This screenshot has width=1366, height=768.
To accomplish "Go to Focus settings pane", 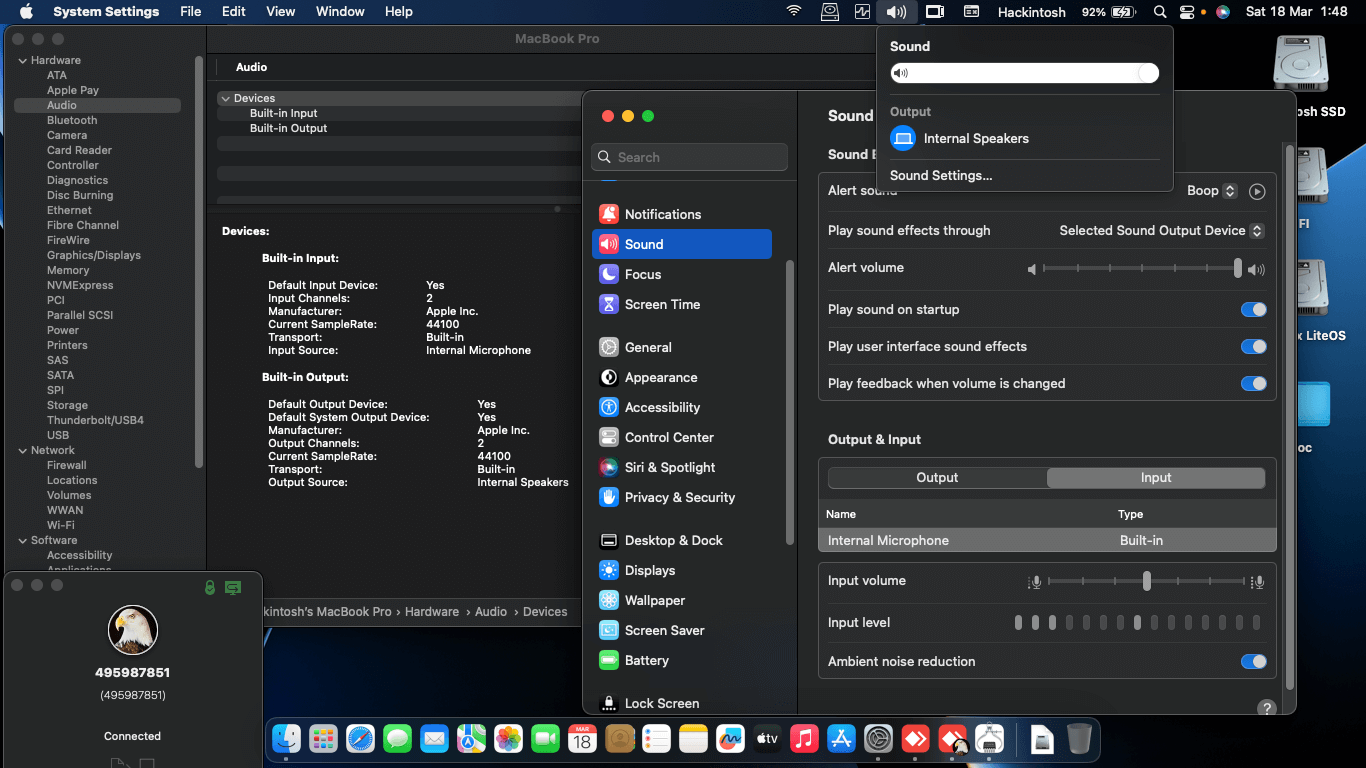I will point(682,274).
